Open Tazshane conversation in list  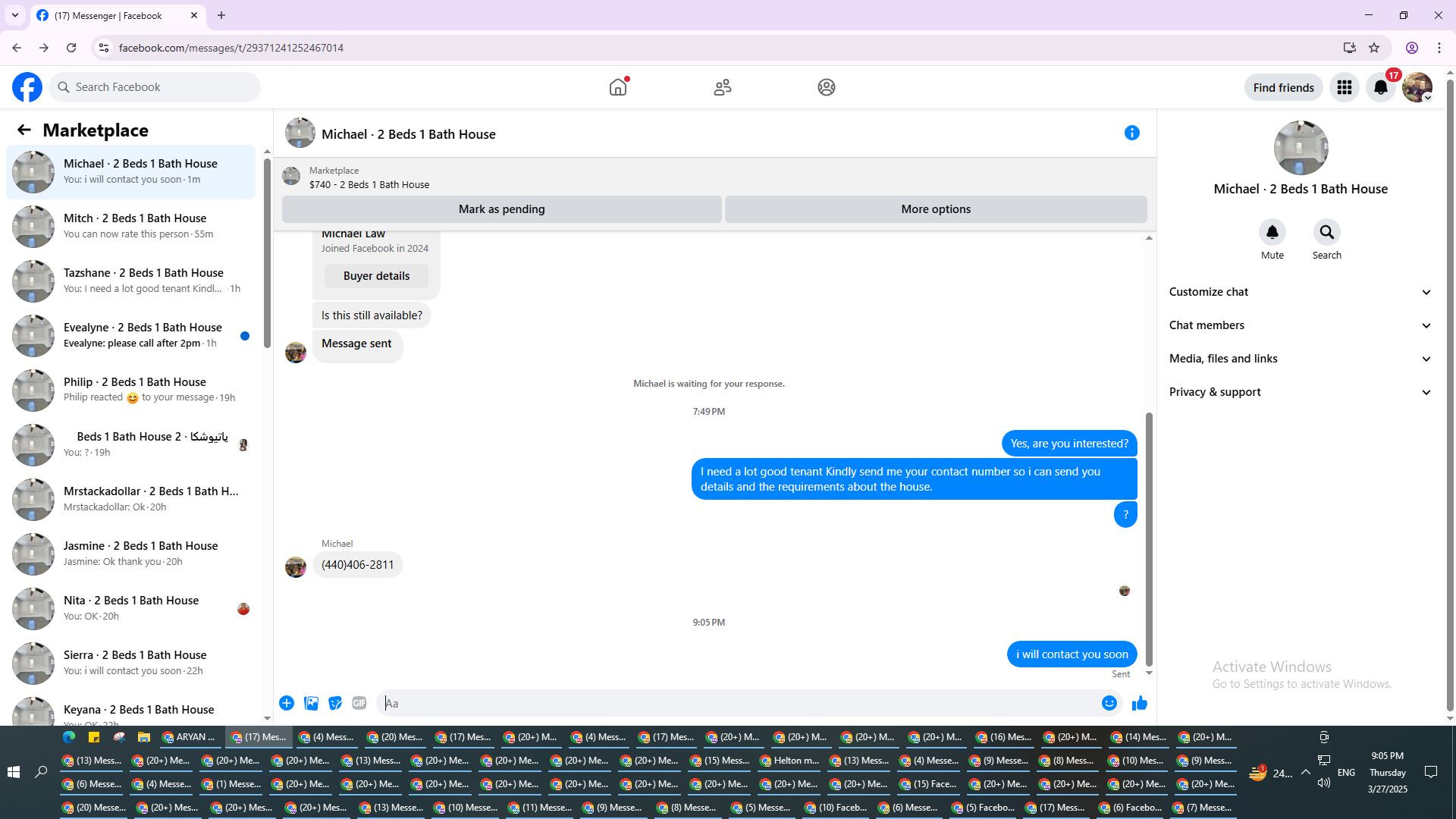(x=131, y=281)
